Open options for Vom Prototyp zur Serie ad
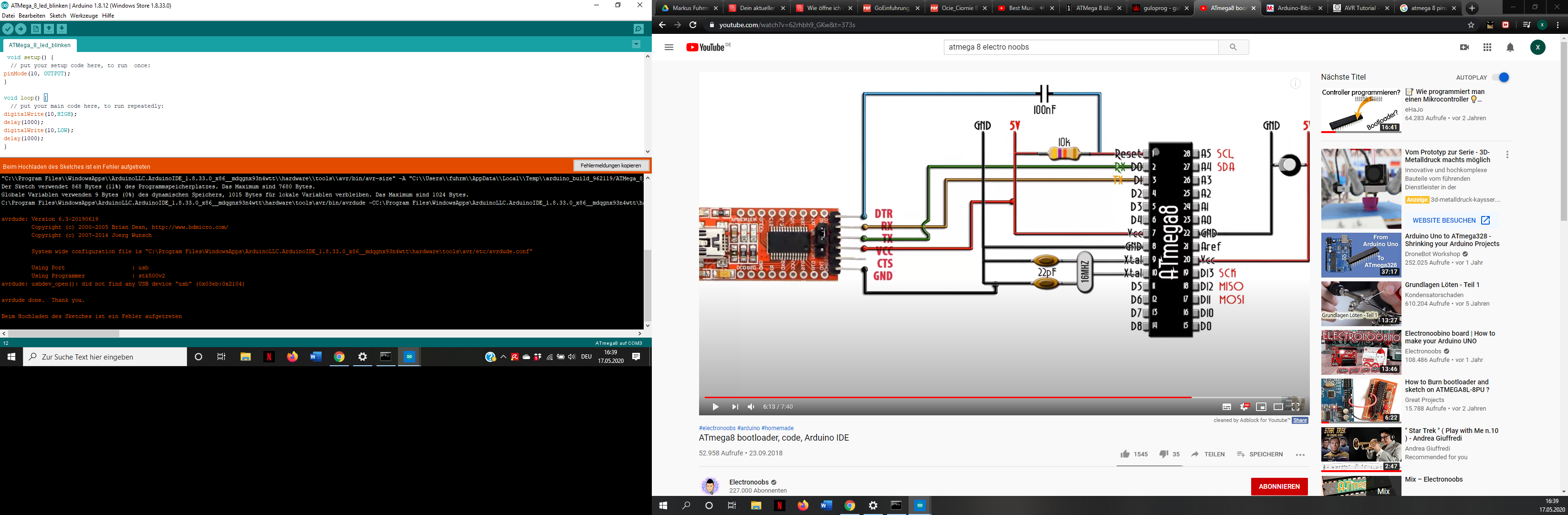The width and height of the screenshot is (1568, 515). [x=1507, y=155]
